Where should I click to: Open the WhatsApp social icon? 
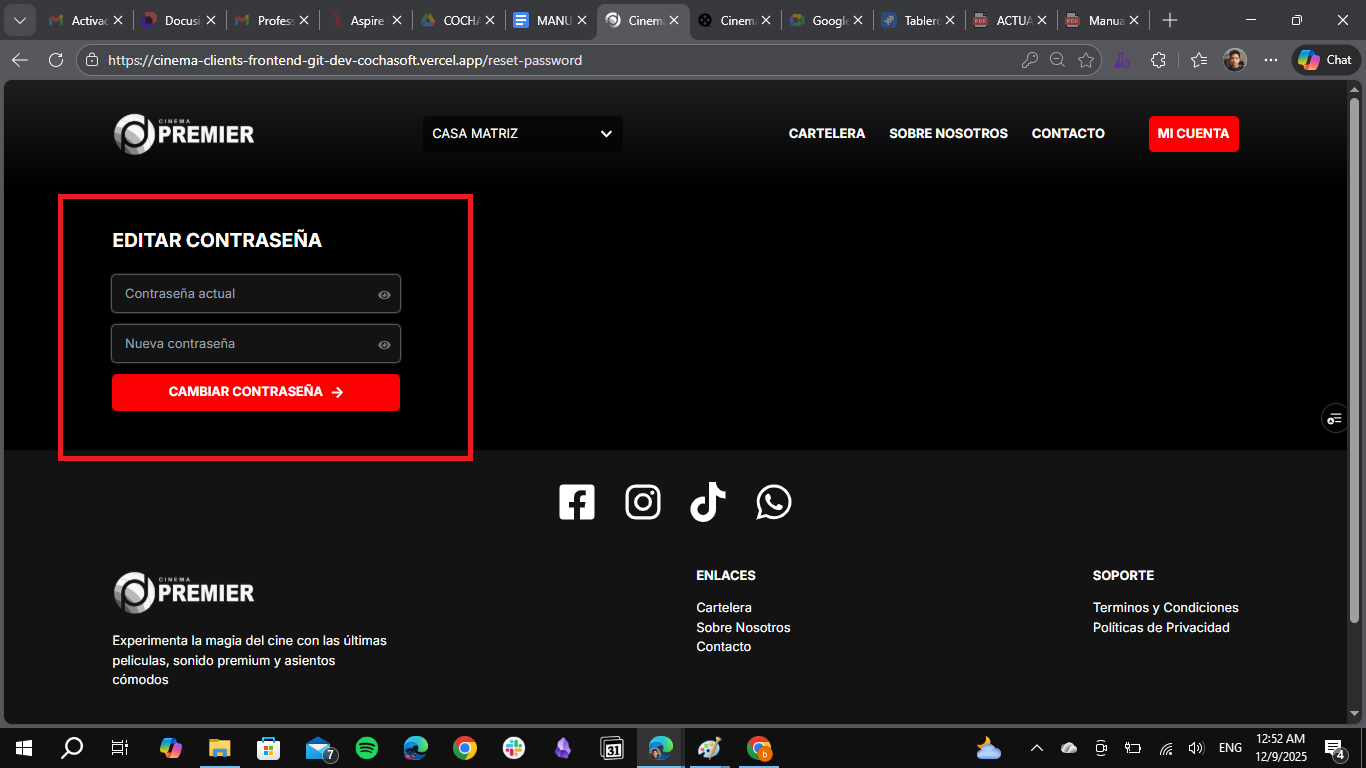tap(774, 502)
